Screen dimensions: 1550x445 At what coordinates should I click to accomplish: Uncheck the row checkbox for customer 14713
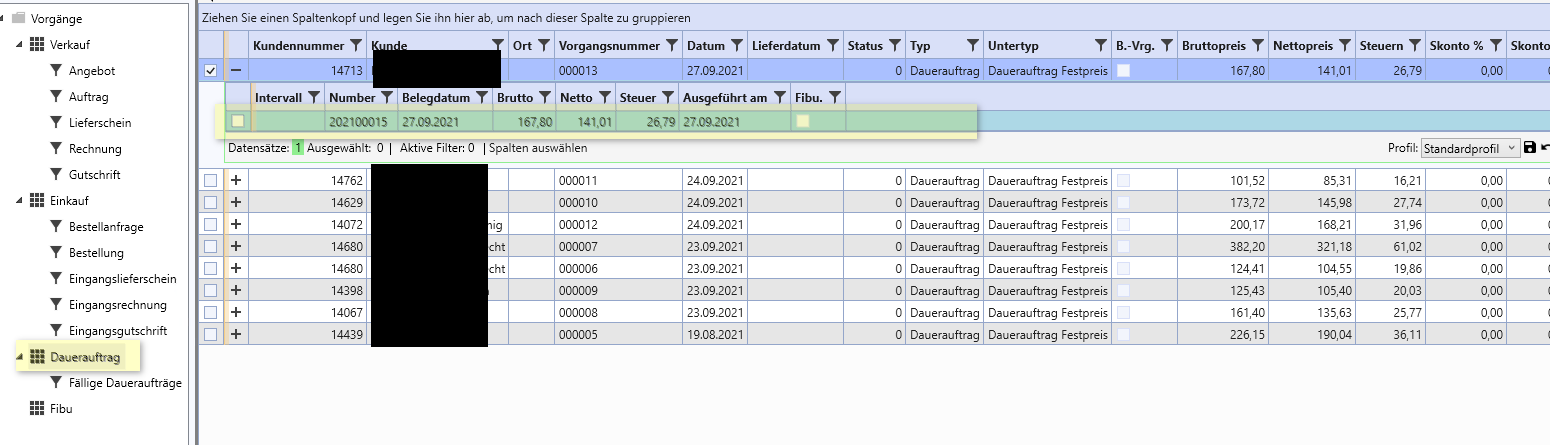click(210, 71)
